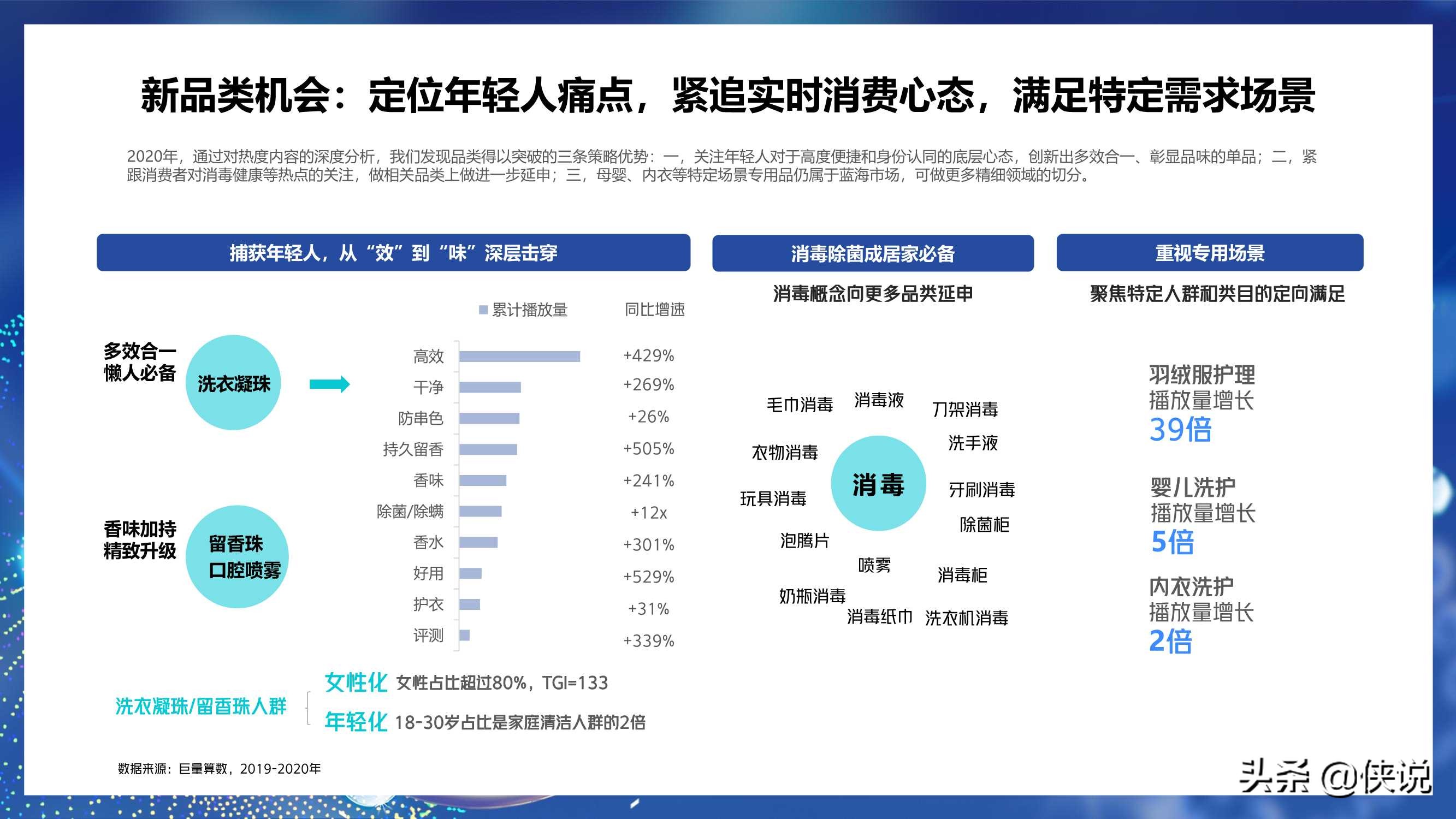Click the 香味 chart label

click(428, 480)
